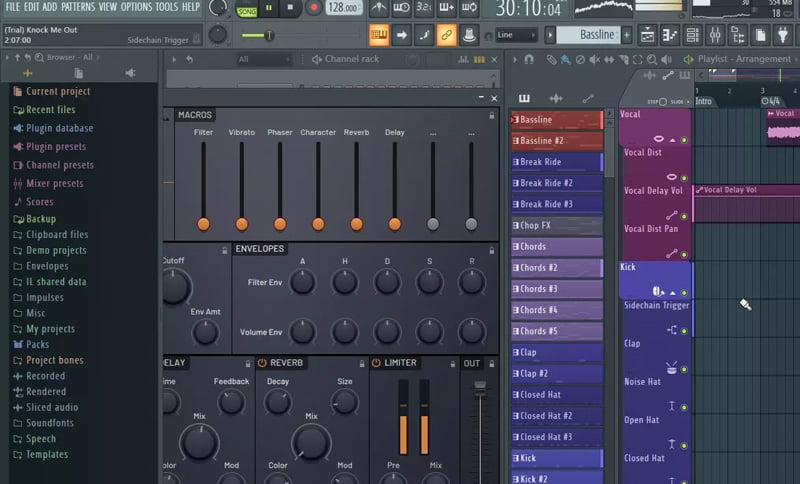Toggle the arrow step-editing button
The width and height of the screenshot is (800, 484).
tap(402, 35)
